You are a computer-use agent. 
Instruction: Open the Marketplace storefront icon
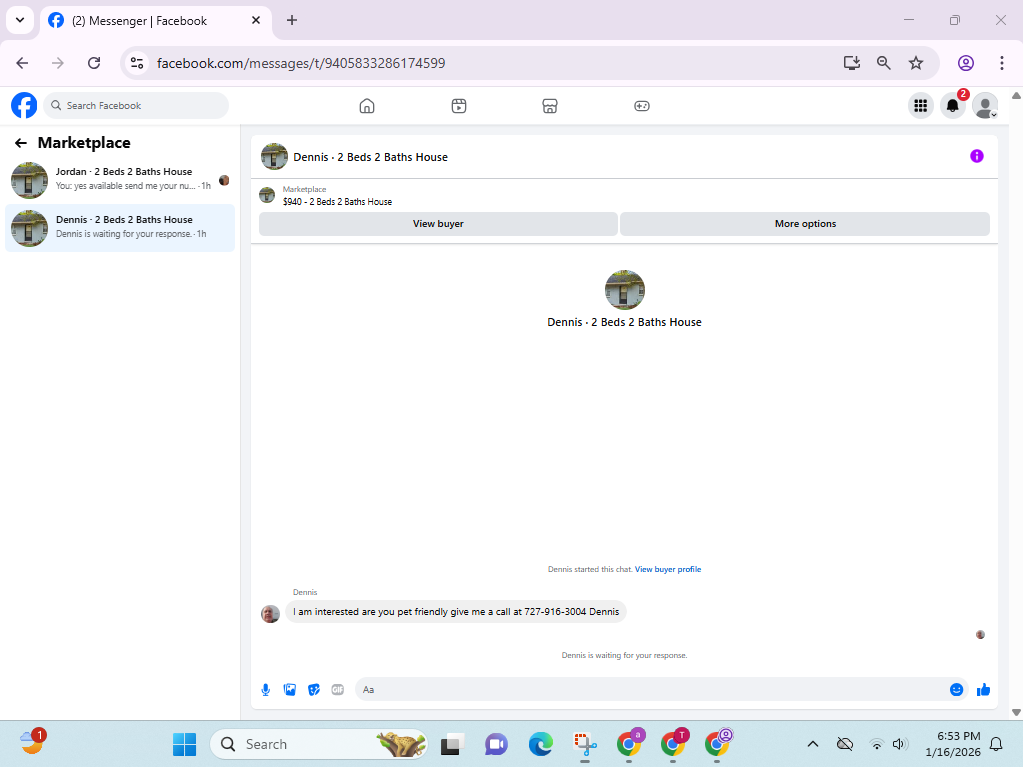(x=550, y=106)
